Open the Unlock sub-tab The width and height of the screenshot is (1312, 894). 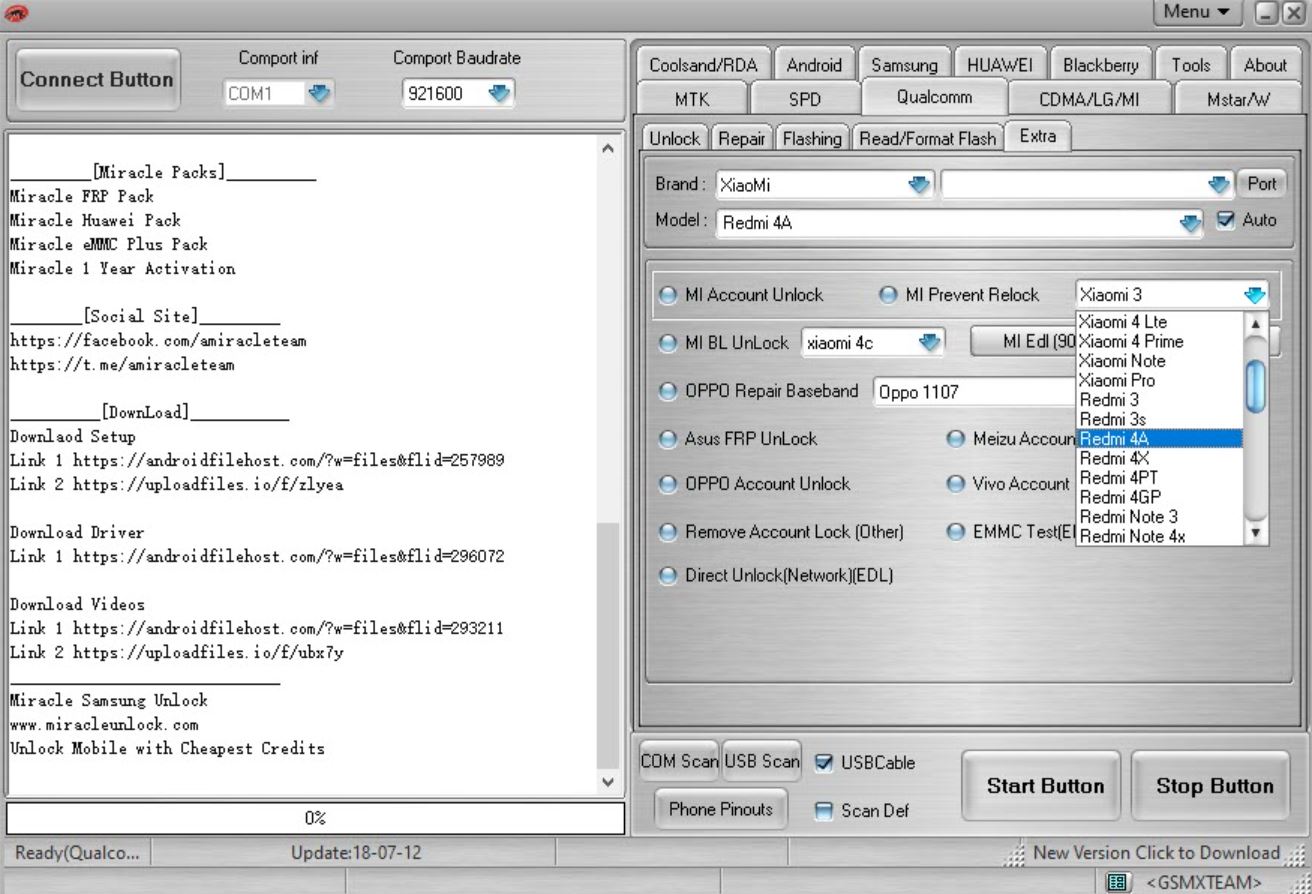(x=675, y=139)
